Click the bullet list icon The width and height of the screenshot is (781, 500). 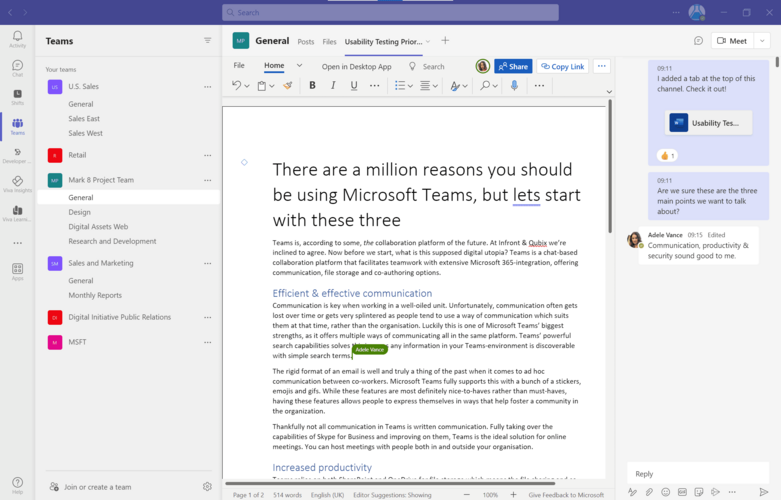click(x=399, y=86)
